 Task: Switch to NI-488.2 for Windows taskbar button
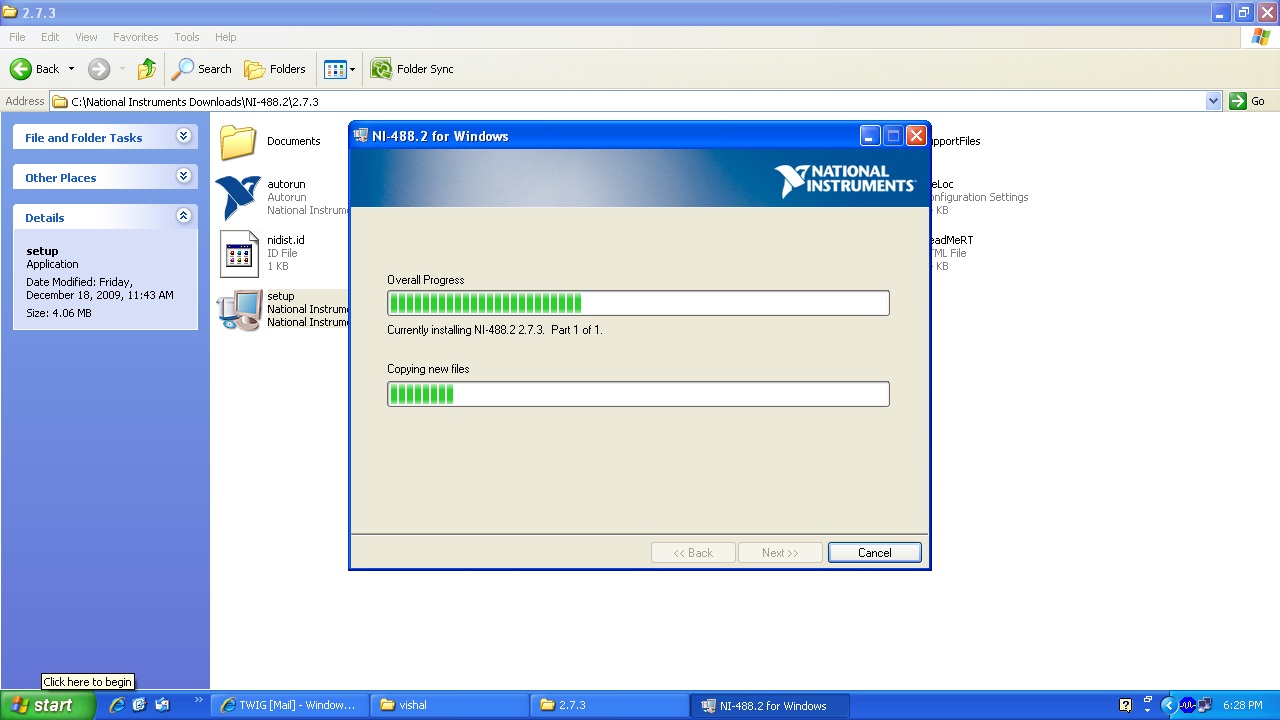[770, 705]
